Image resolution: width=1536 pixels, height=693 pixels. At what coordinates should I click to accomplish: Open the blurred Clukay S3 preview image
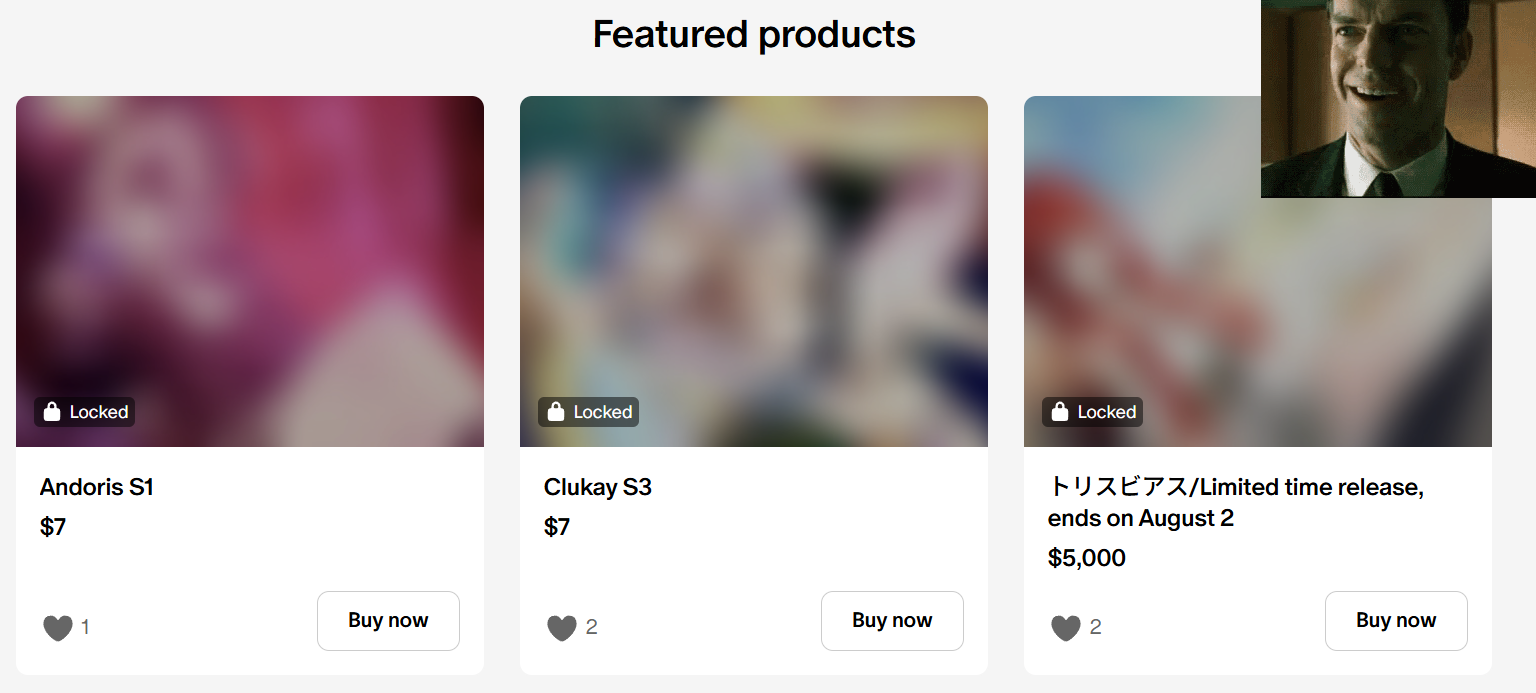[754, 250]
